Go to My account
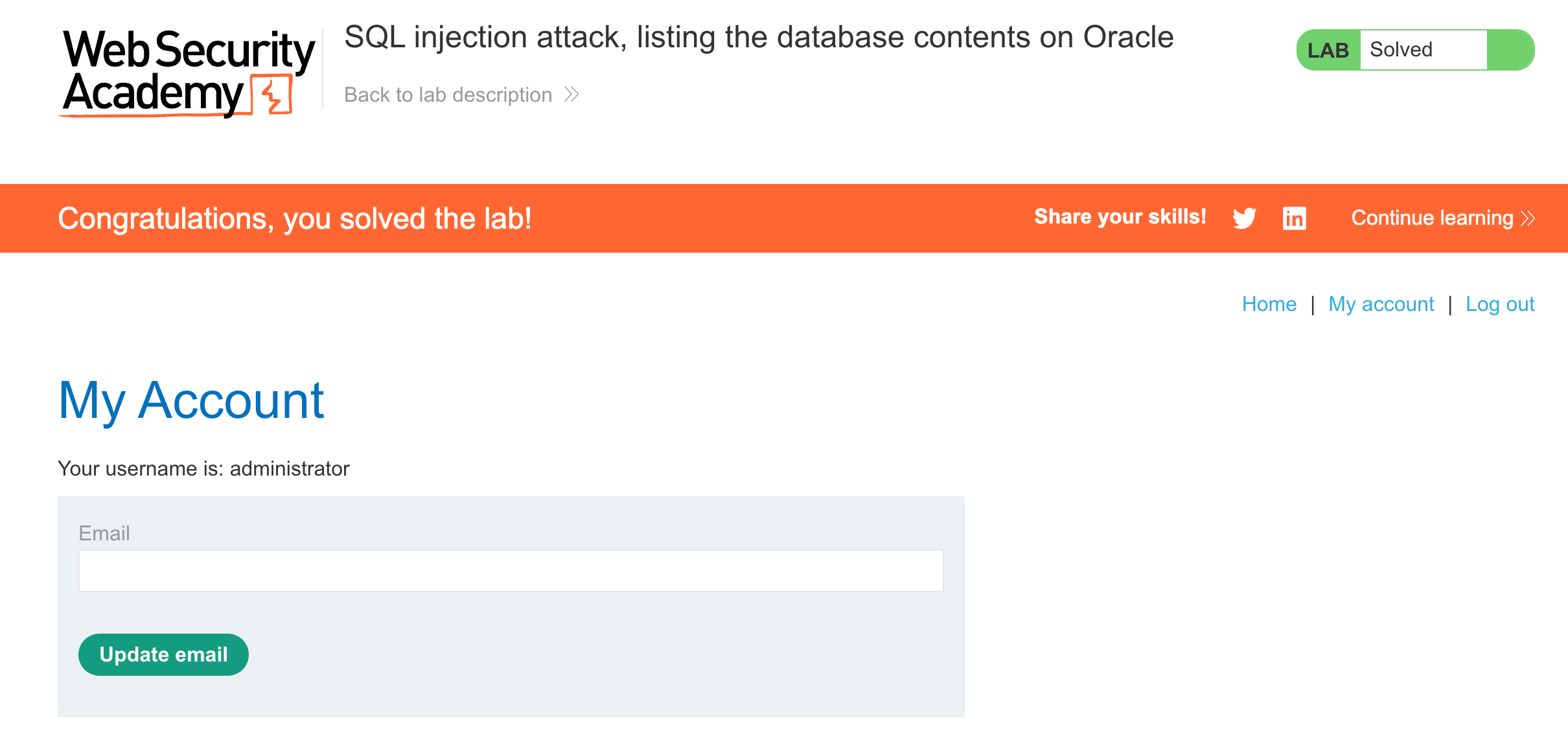 [1381, 303]
